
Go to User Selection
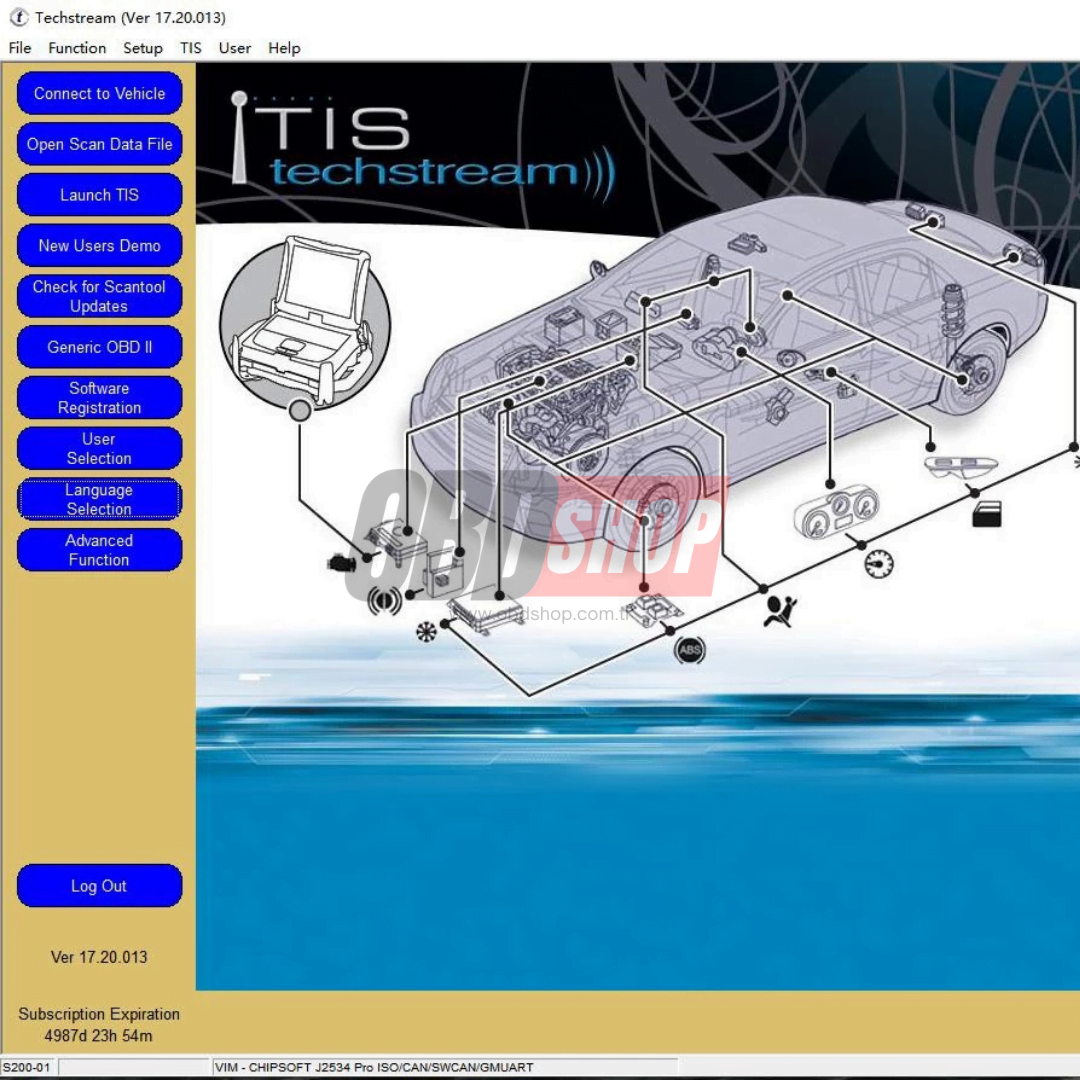coord(99,448)
